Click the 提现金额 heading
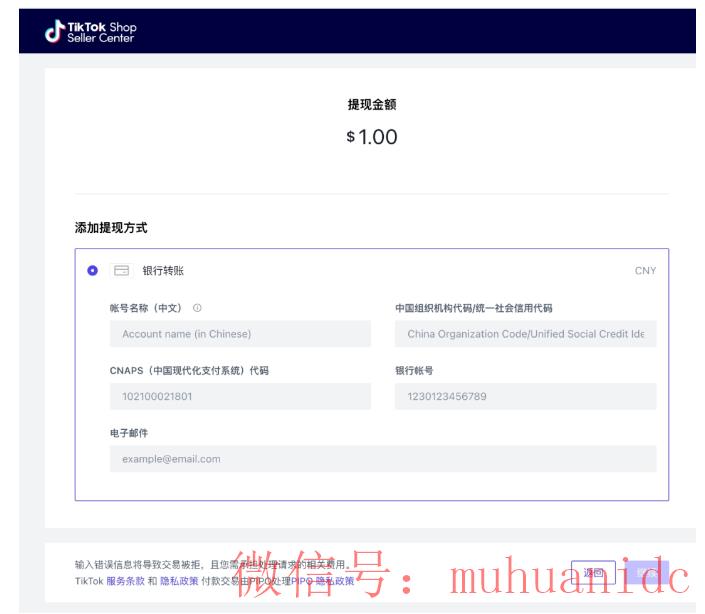This screenshot has width=705, height=614. 371,105
